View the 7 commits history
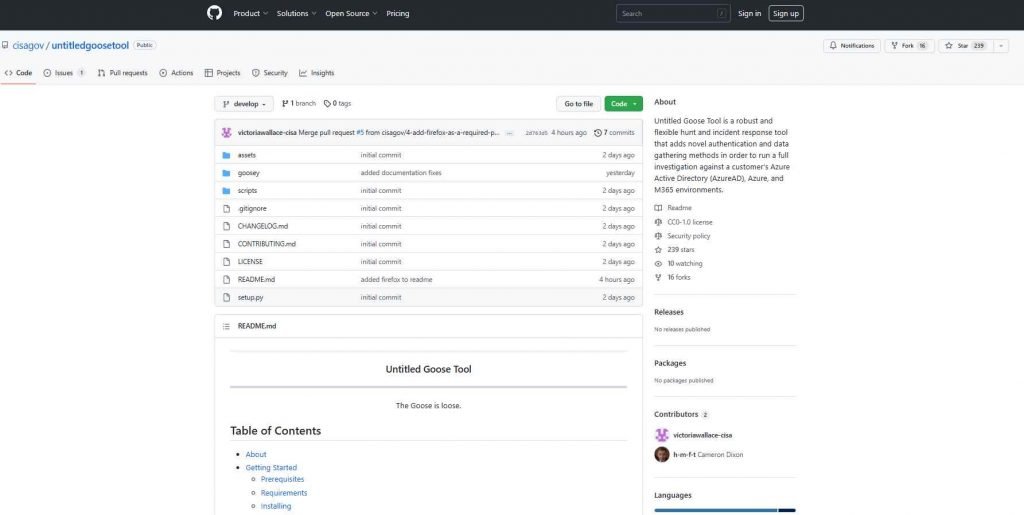1024x515 pixels. point(614,133)
